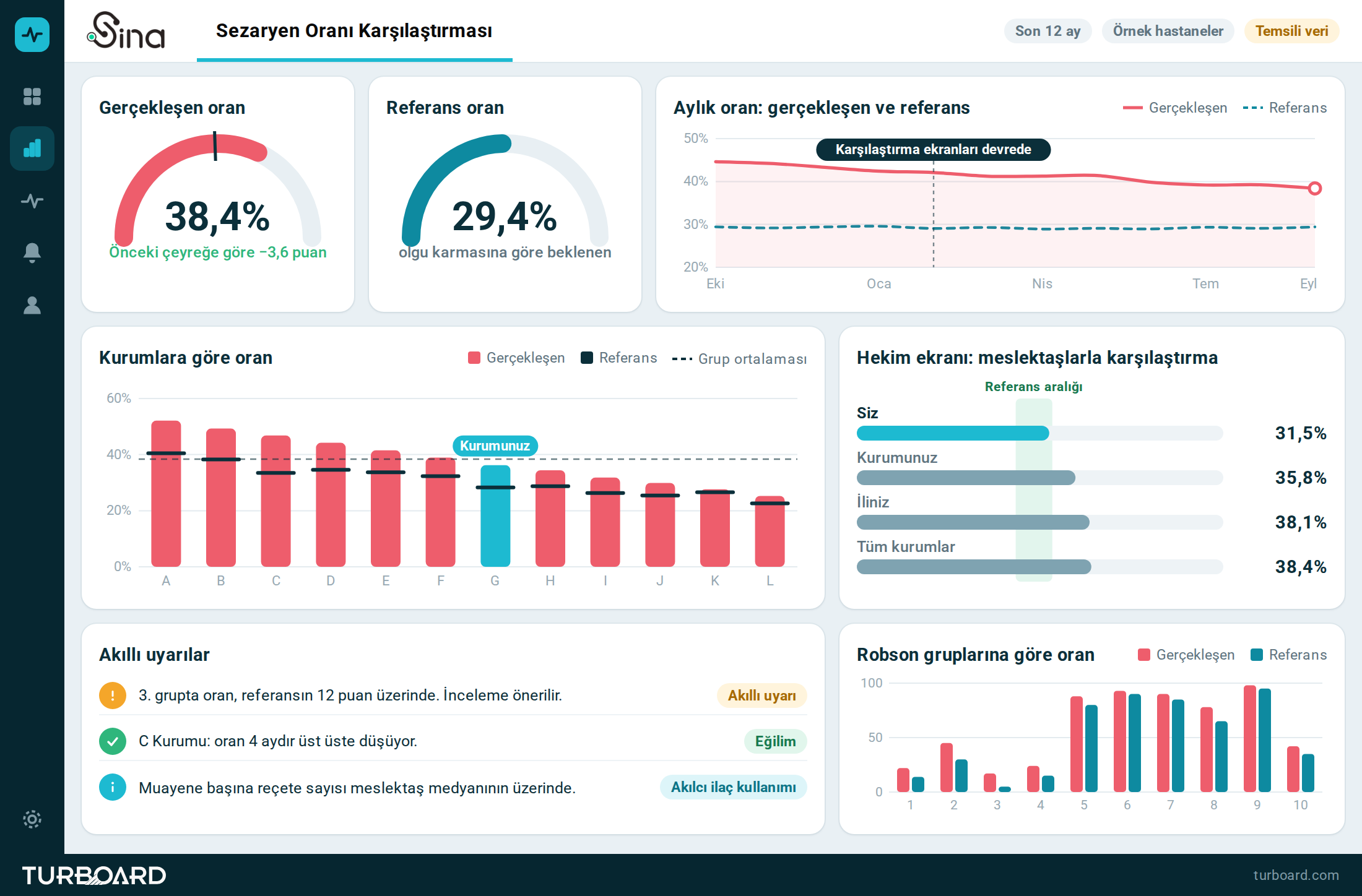Image resolution: width=1362 pixels, height=896 pixels.
Task: Click the TURBOARD logo in footer
Action: pos(94,876)
